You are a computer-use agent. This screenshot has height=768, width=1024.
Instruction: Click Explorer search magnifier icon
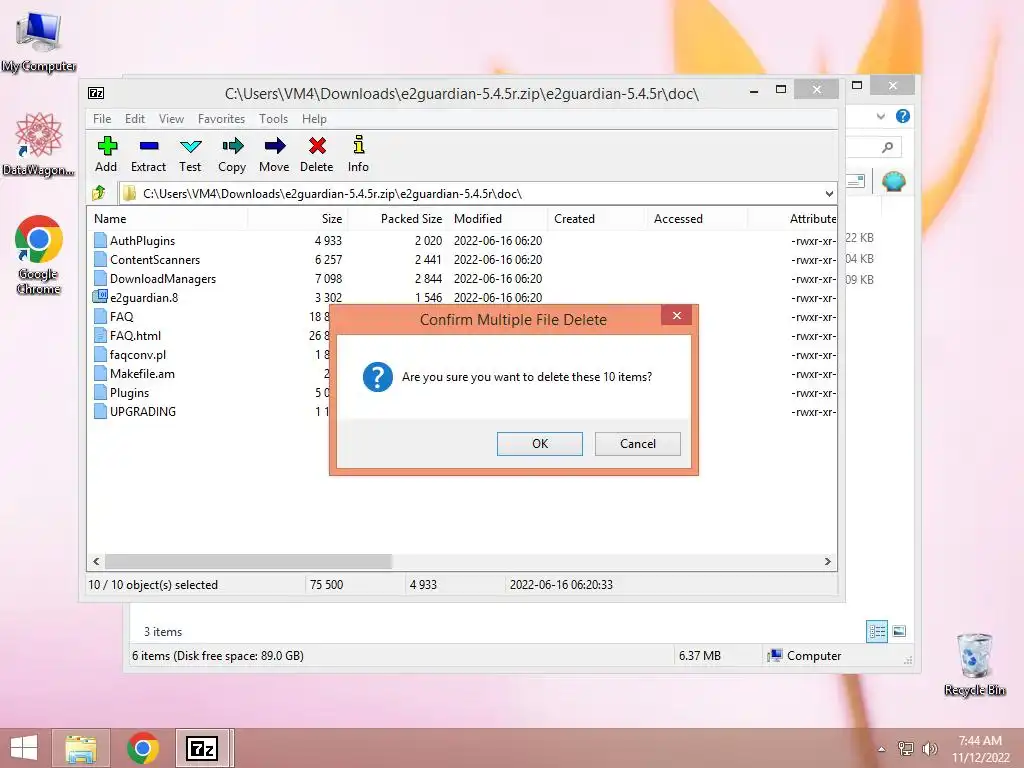click(887, 148)
